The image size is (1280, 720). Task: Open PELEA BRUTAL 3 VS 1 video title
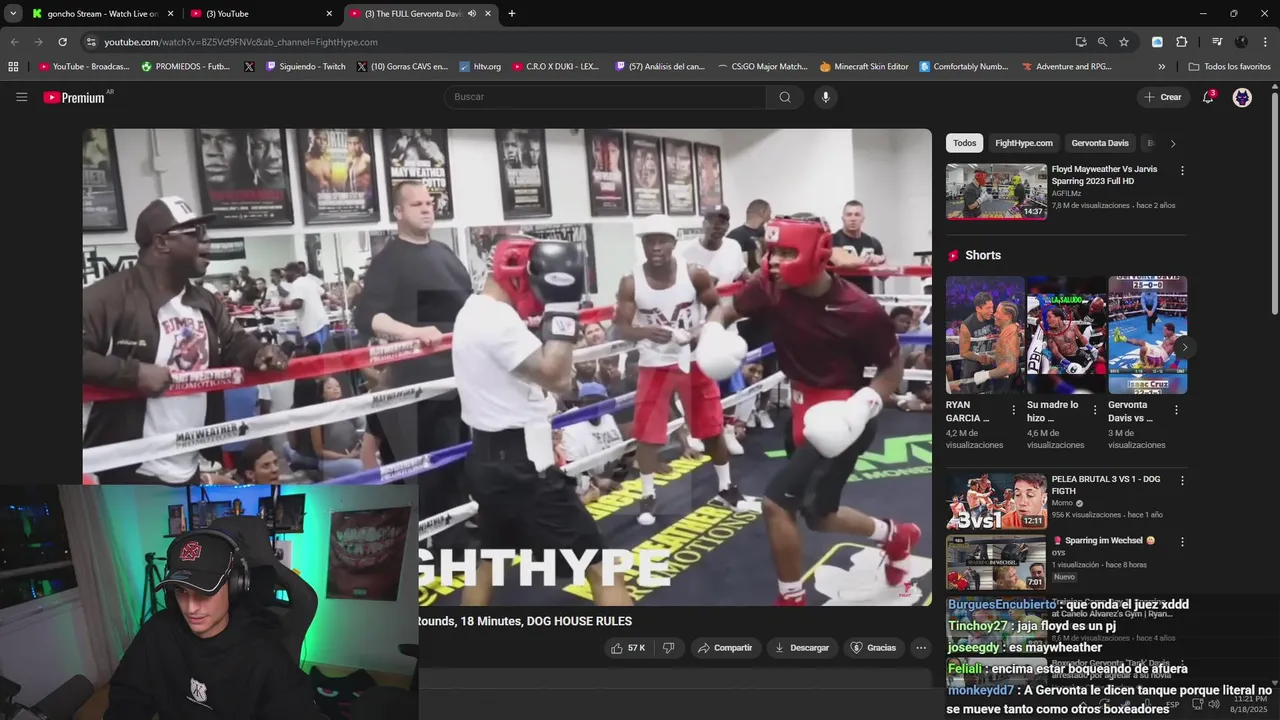1106,485
